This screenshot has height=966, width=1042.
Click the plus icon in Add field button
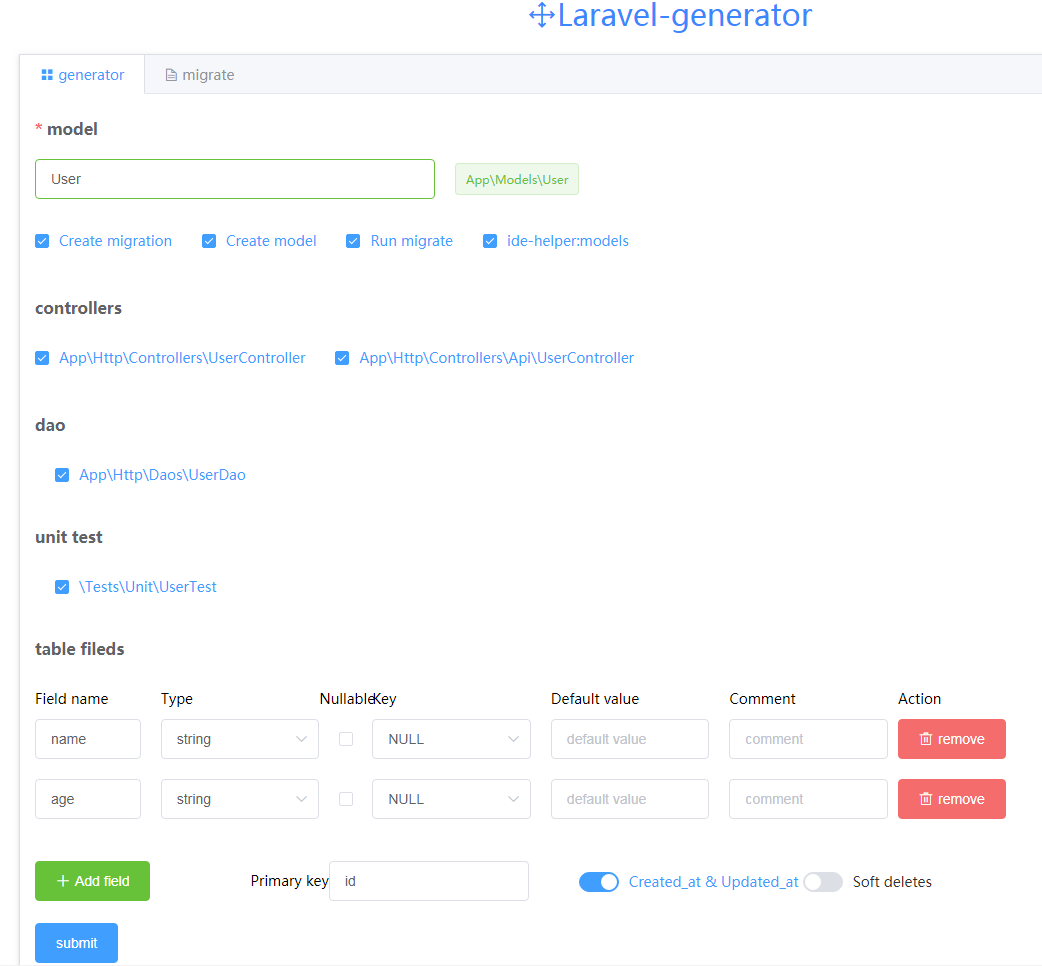point(63,881)
